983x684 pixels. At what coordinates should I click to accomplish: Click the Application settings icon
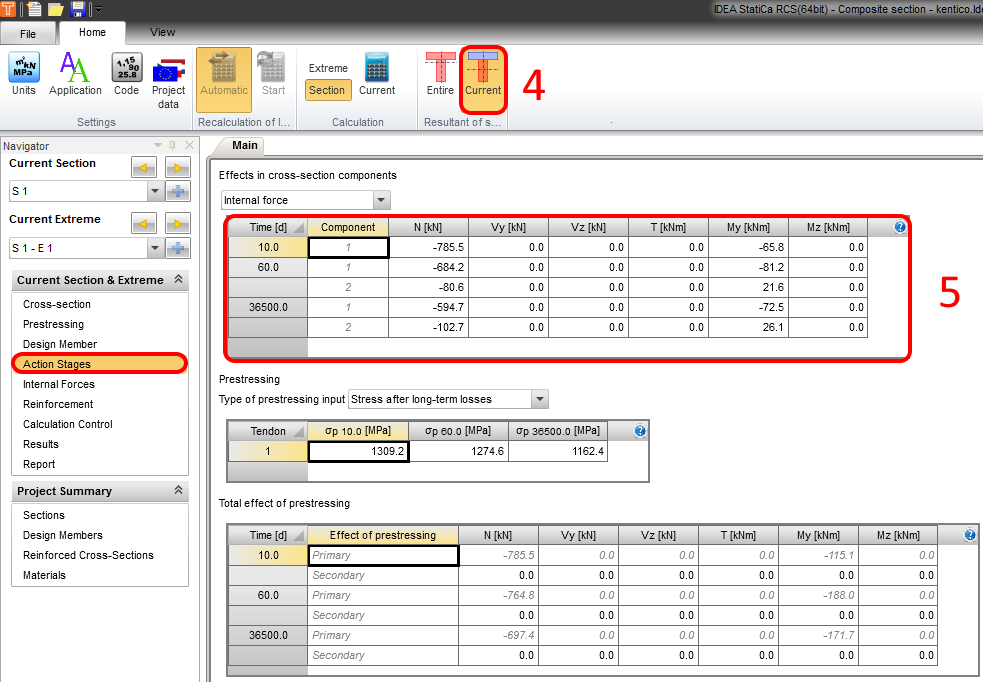click(75, 74)
